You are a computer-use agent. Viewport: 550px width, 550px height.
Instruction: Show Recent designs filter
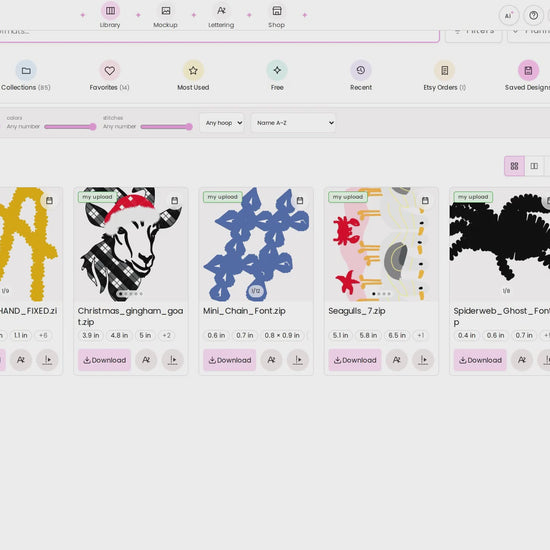point(361,76)
